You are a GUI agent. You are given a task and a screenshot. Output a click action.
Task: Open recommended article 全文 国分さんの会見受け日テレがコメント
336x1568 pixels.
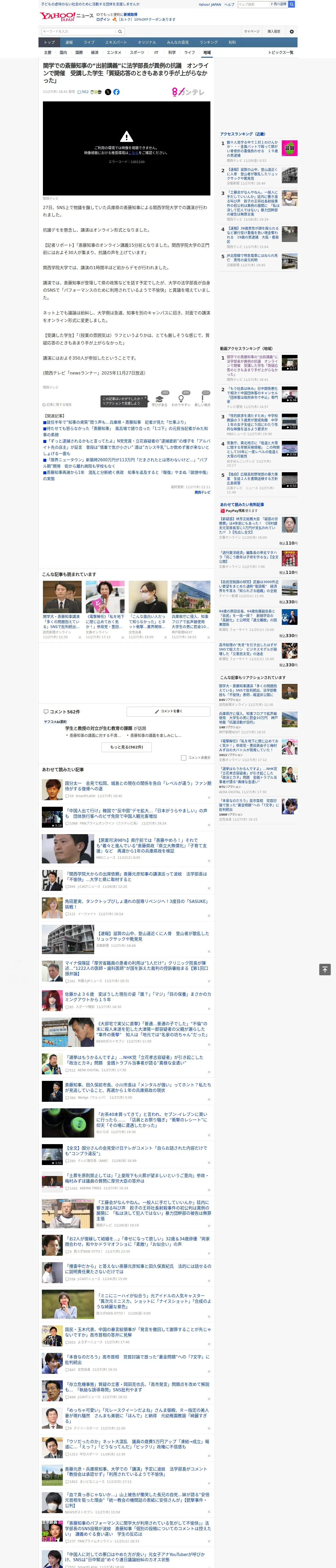[136, 1150]
